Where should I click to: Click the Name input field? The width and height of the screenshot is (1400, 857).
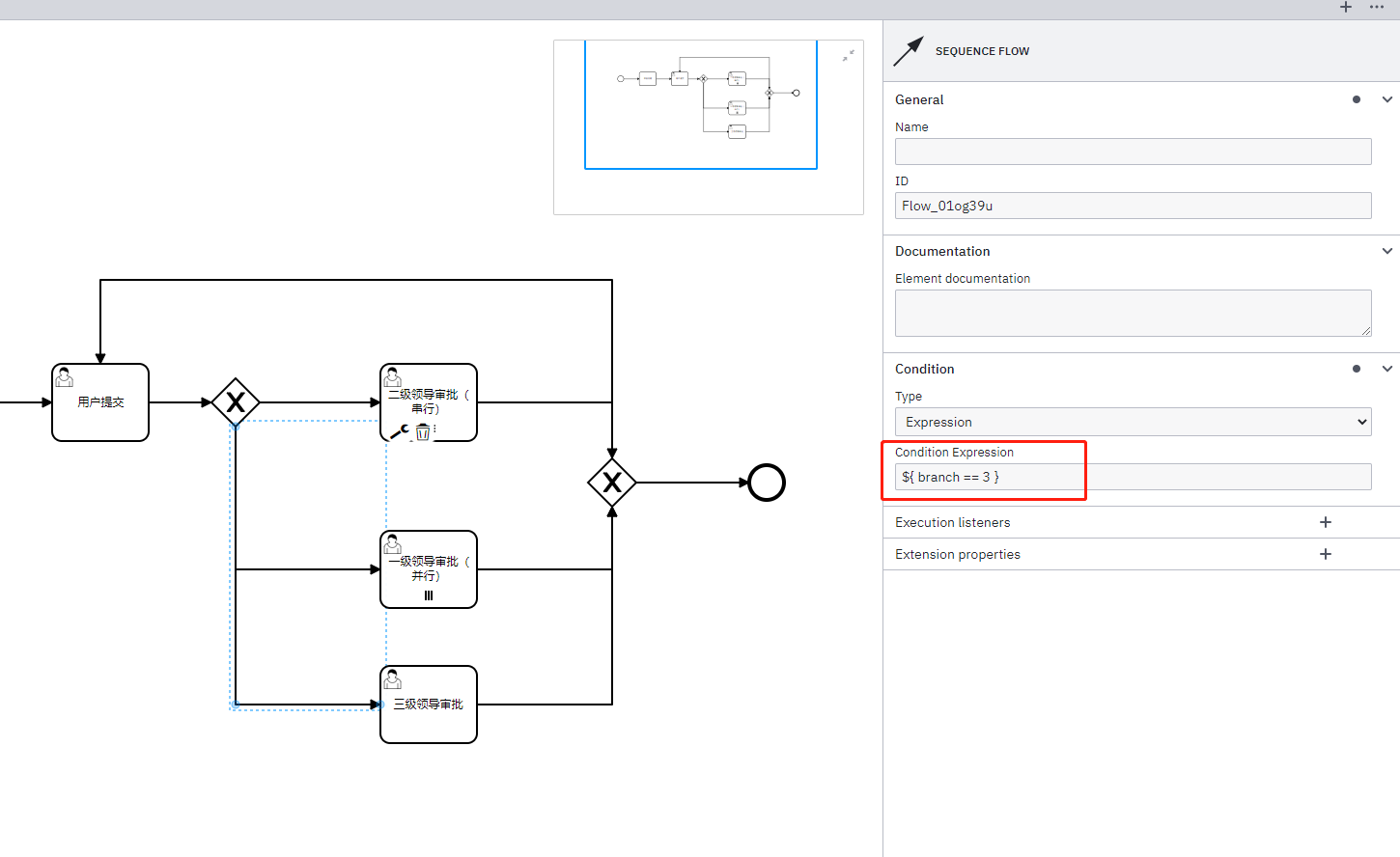point(1134,152)
